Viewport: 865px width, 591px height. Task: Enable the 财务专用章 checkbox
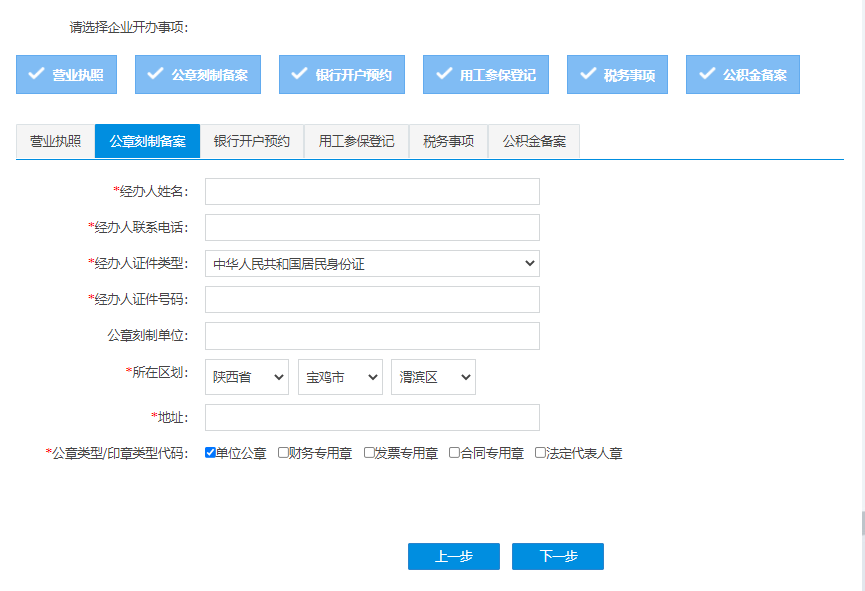[284, 453]
